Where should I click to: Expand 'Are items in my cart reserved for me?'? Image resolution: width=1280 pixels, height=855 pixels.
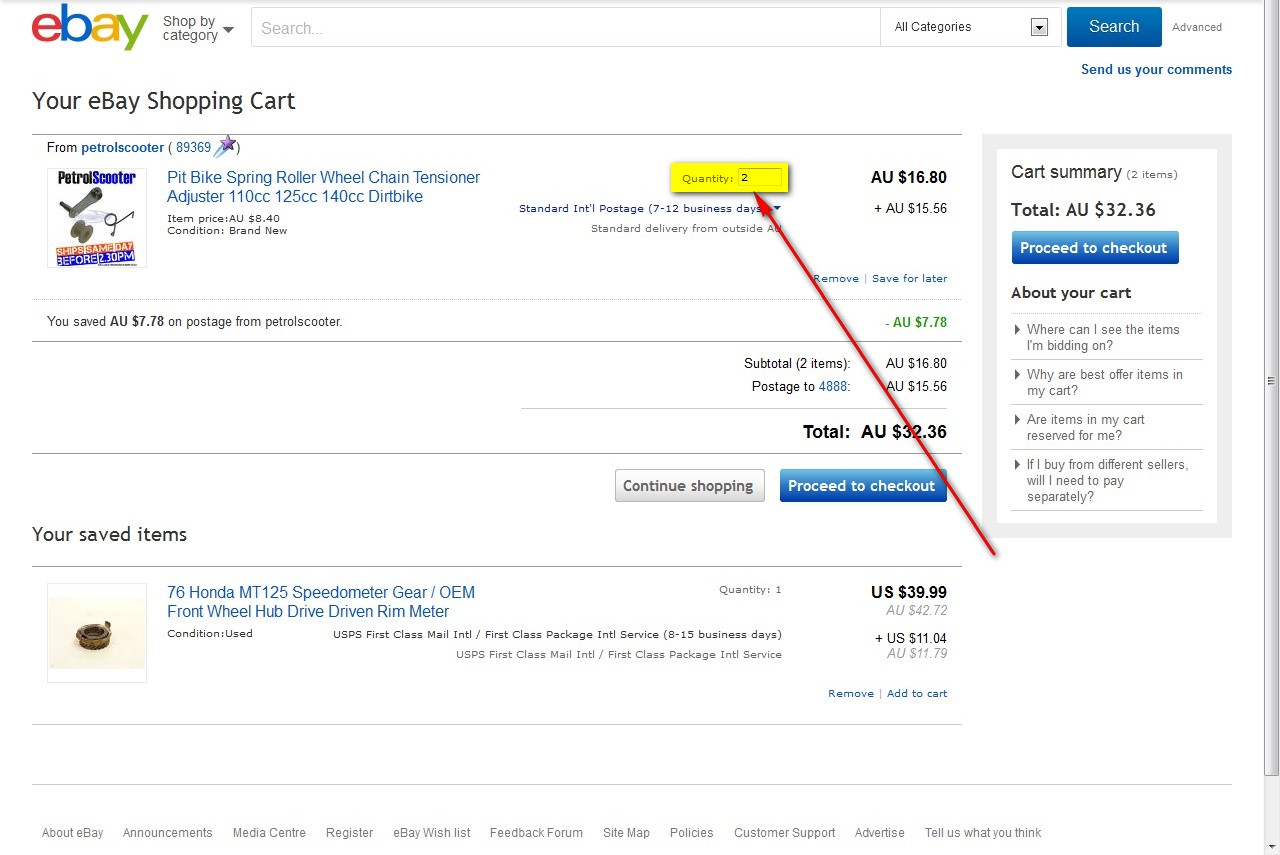(1085, 427)
